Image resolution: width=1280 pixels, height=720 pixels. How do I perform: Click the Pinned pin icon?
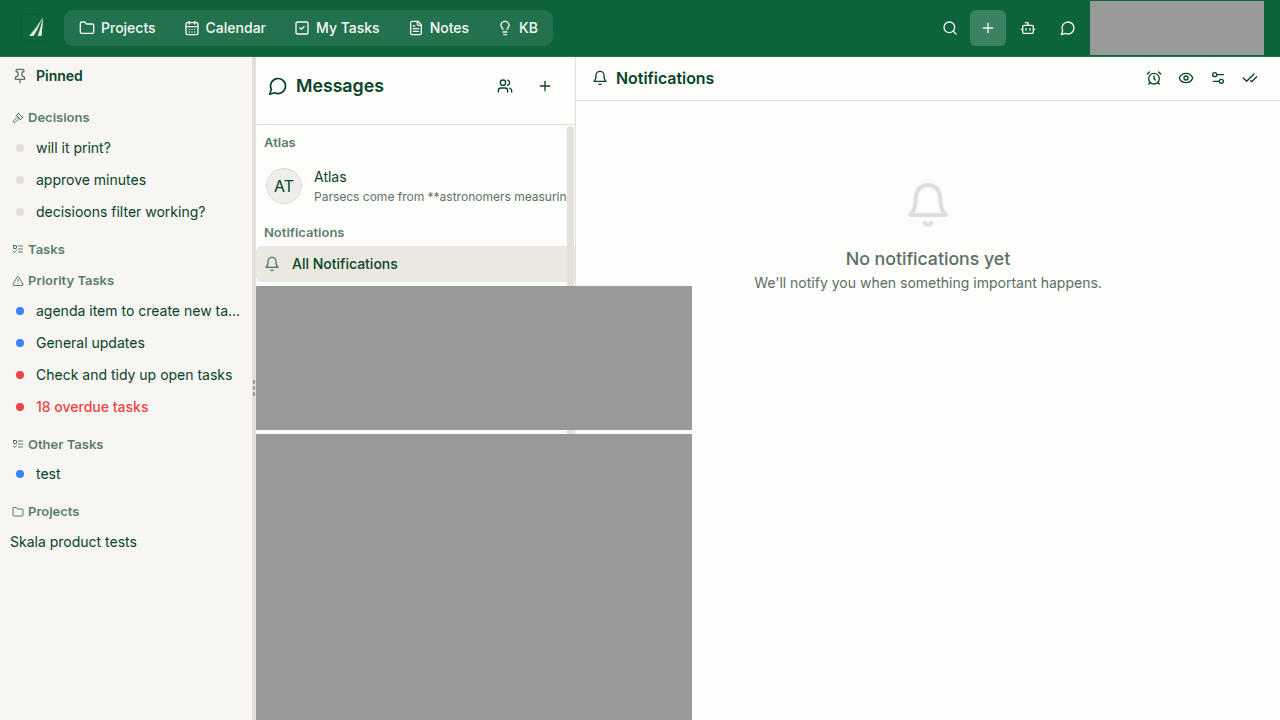coord(19,76)
